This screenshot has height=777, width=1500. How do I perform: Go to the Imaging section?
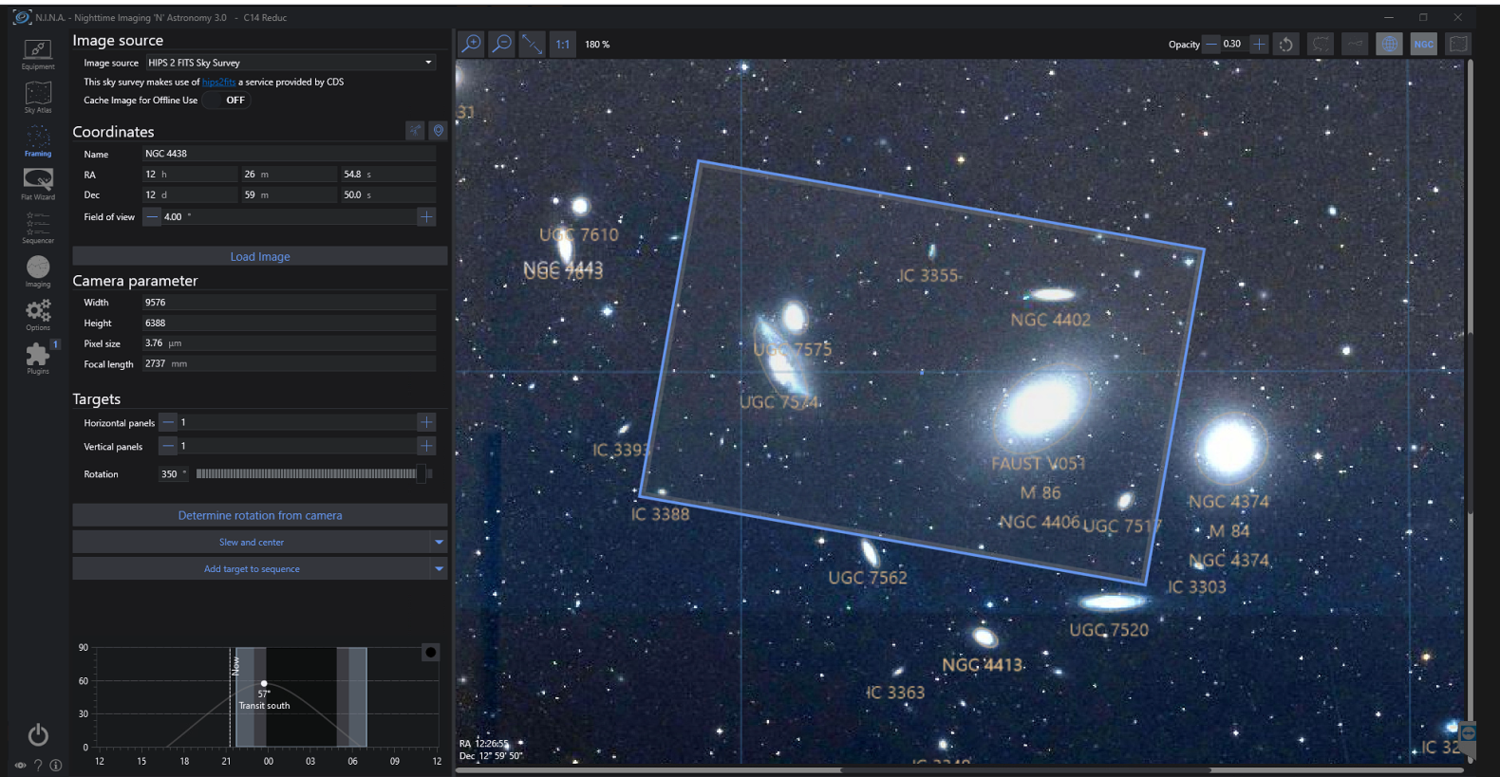(38, 271)
